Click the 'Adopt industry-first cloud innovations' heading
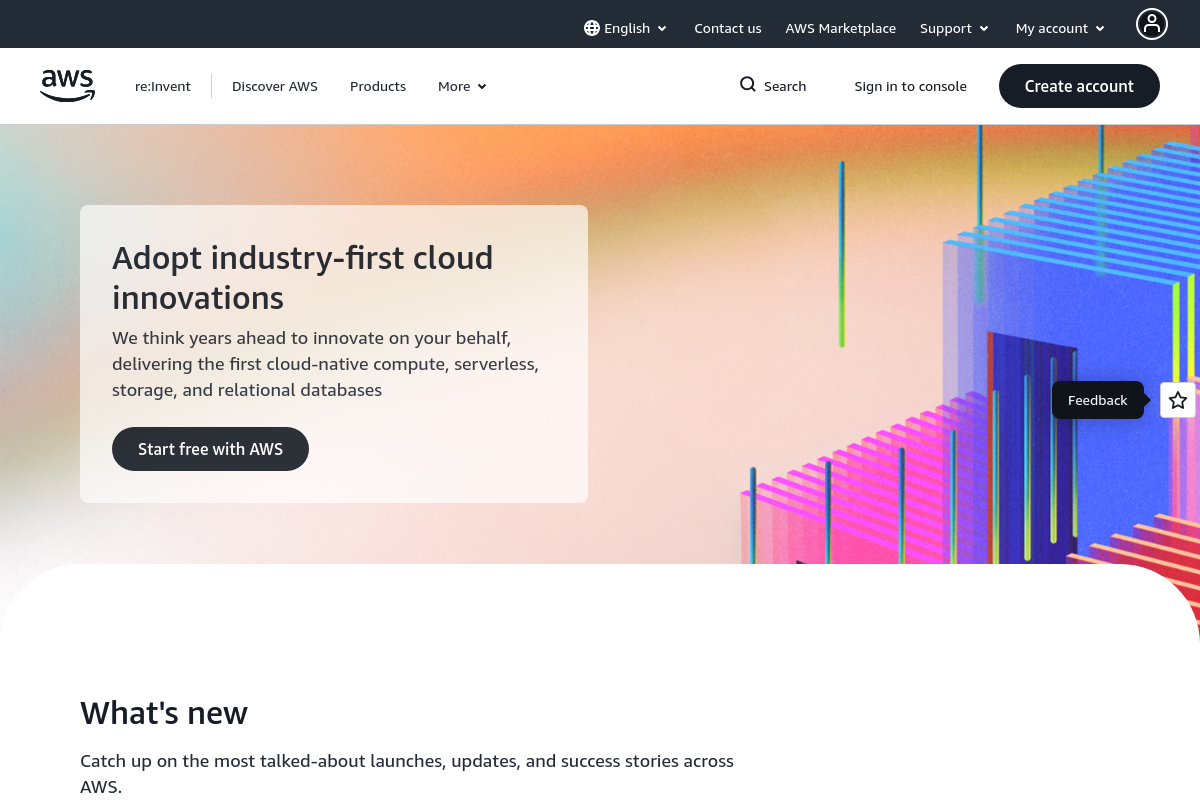Viewport: 1200px width, 800px height. 303,277
